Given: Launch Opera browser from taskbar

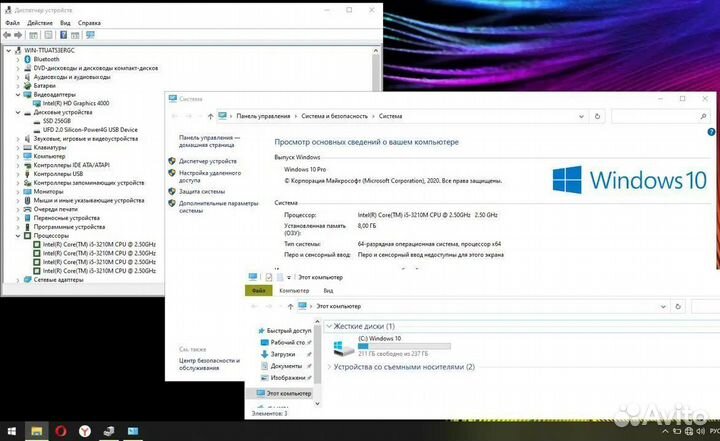Looking at the screenshot, I should click(61, 431).
